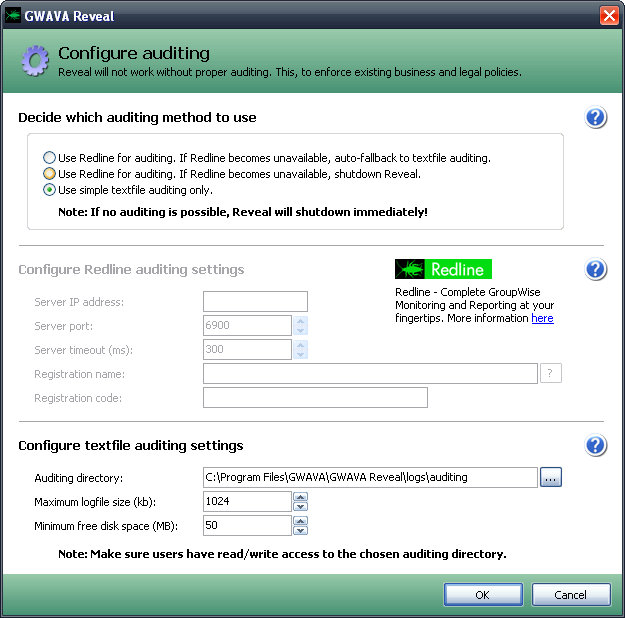This screenshot has height=618, width=625.
Task: Increase Maximum logfile size value
Action: pyautogui.click(x=301, y=497)
